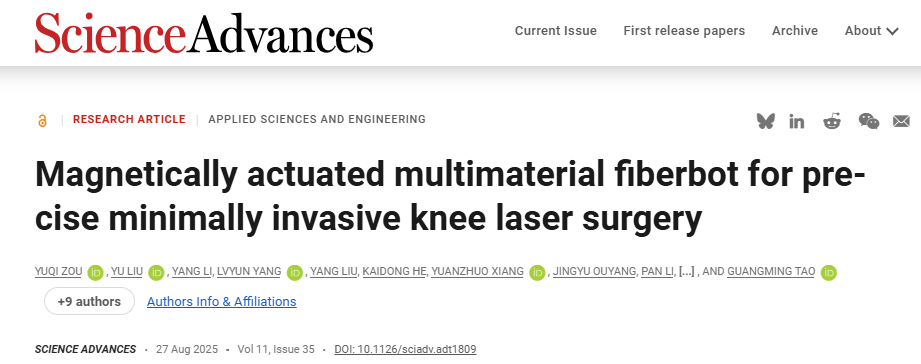Viewport: 921px width, 364px height.
Task: Expand author ellipsis [...] in author list
Action: [x=687, y=271]
